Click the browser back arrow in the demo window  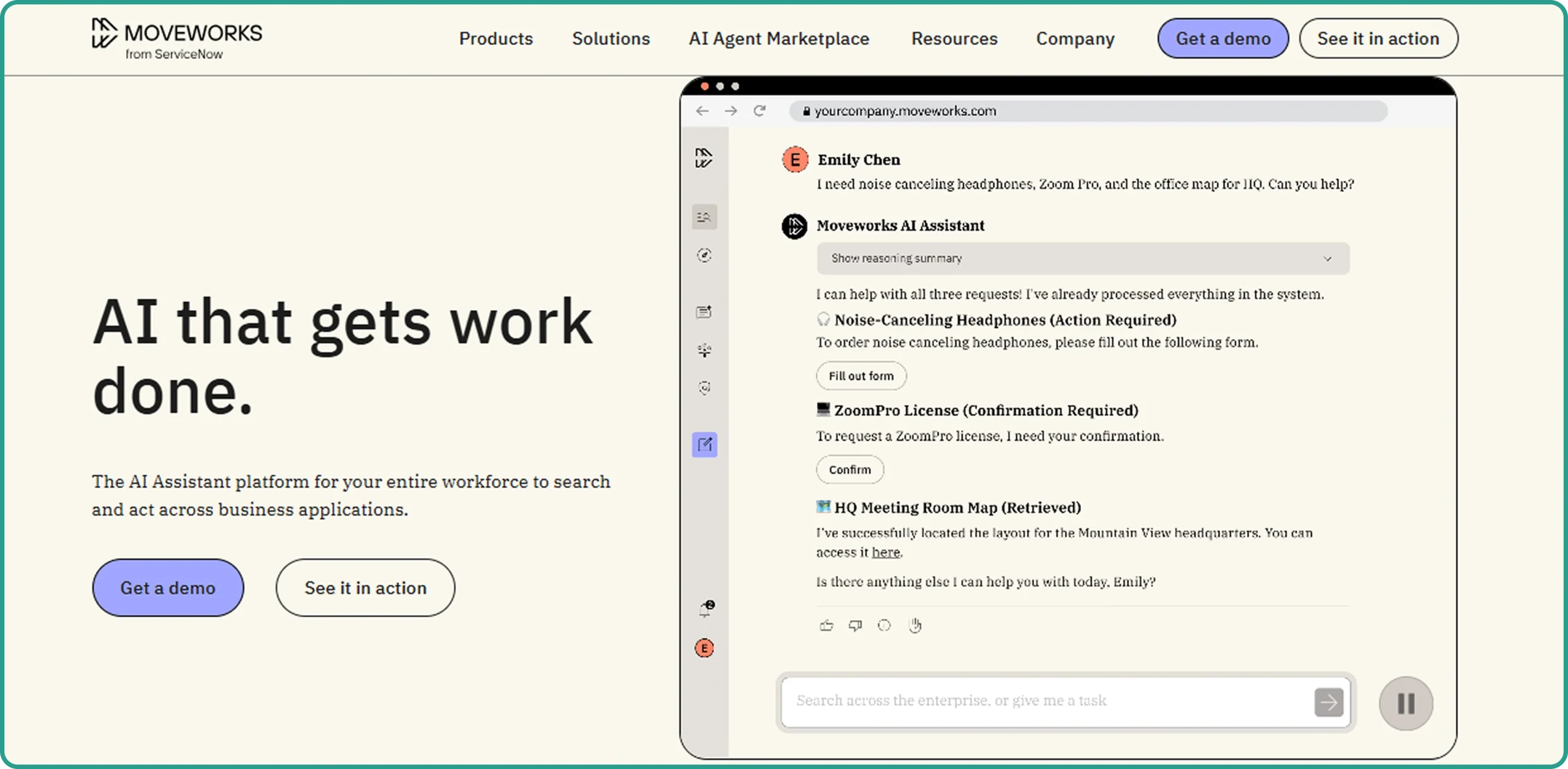tap(703, 111)
